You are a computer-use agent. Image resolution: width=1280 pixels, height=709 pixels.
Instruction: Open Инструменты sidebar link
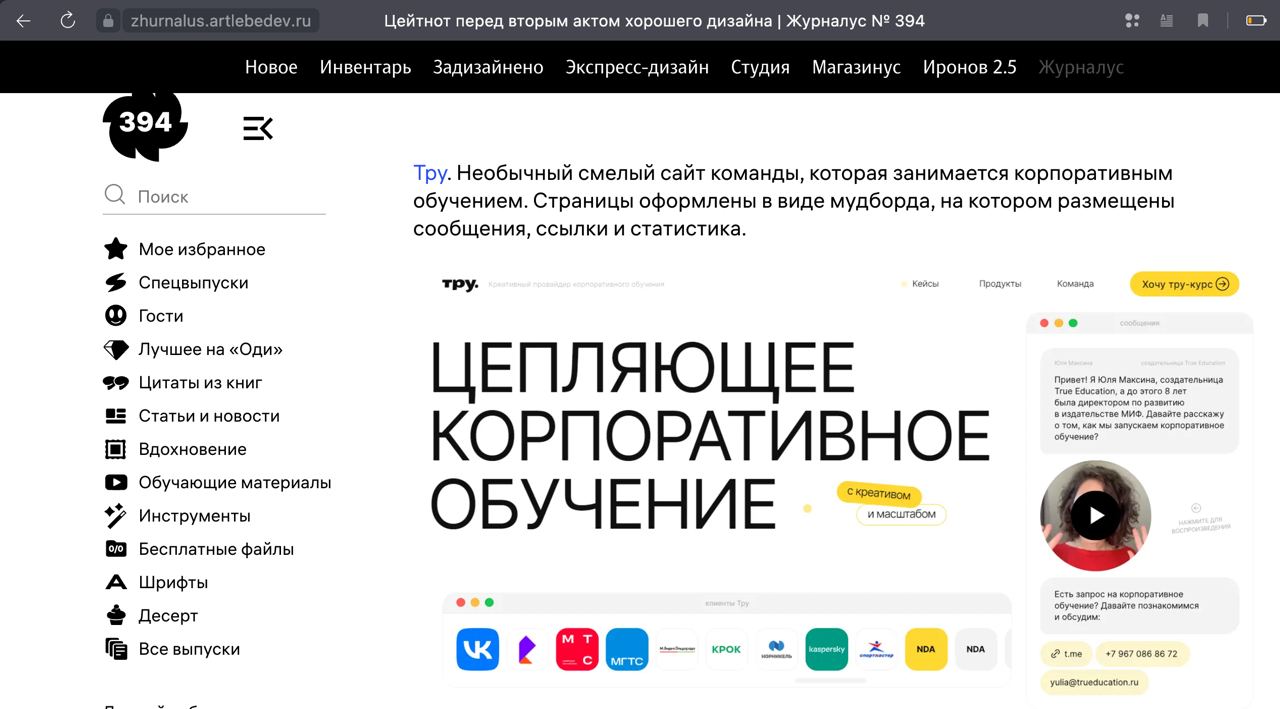pos(195,515)
